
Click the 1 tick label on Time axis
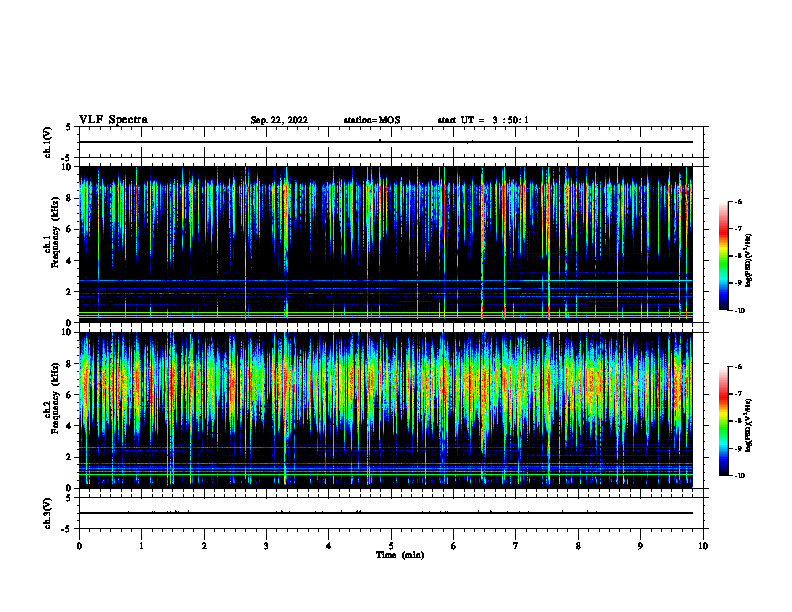(141, 546)
